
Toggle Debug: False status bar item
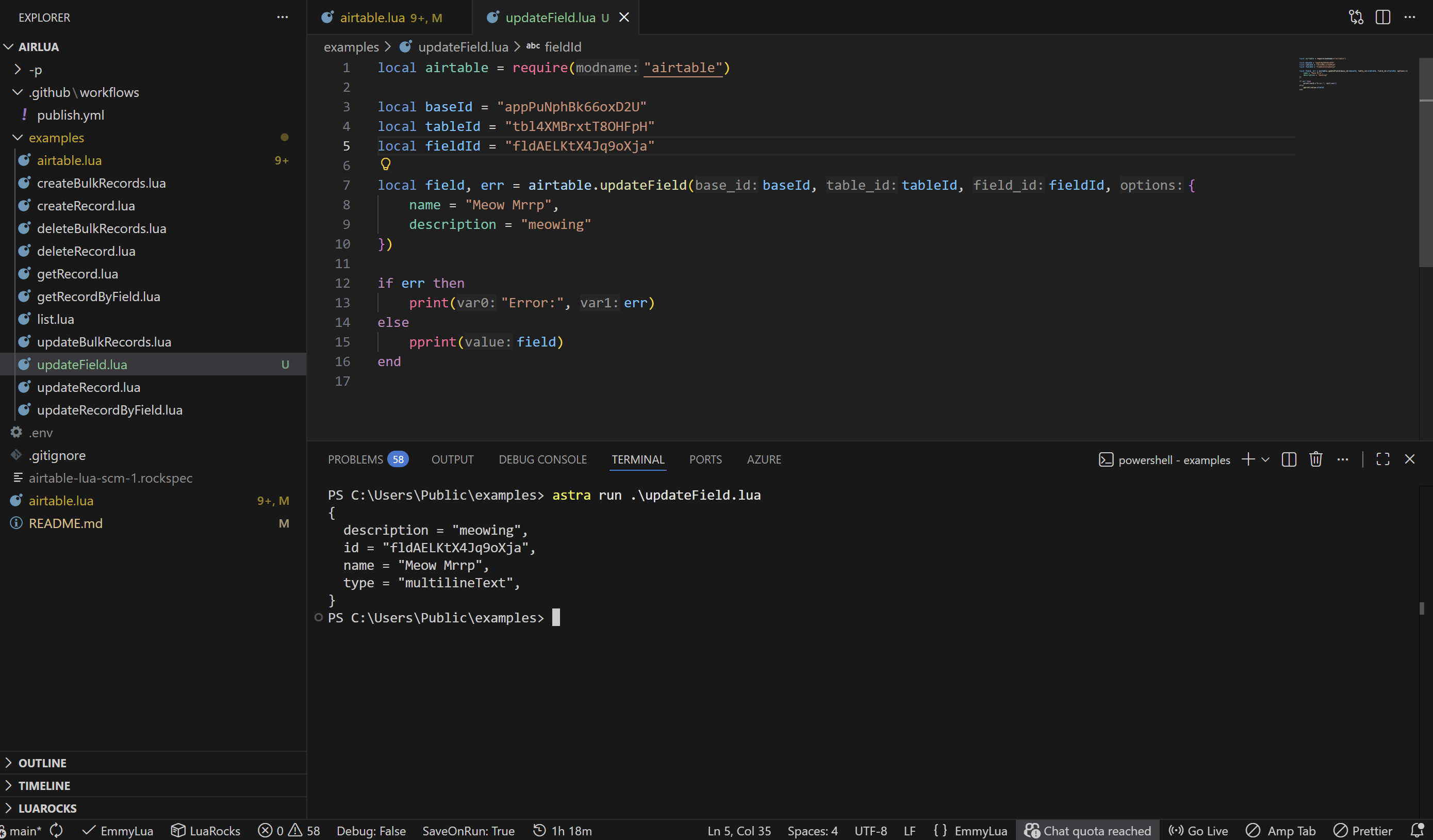371,830
